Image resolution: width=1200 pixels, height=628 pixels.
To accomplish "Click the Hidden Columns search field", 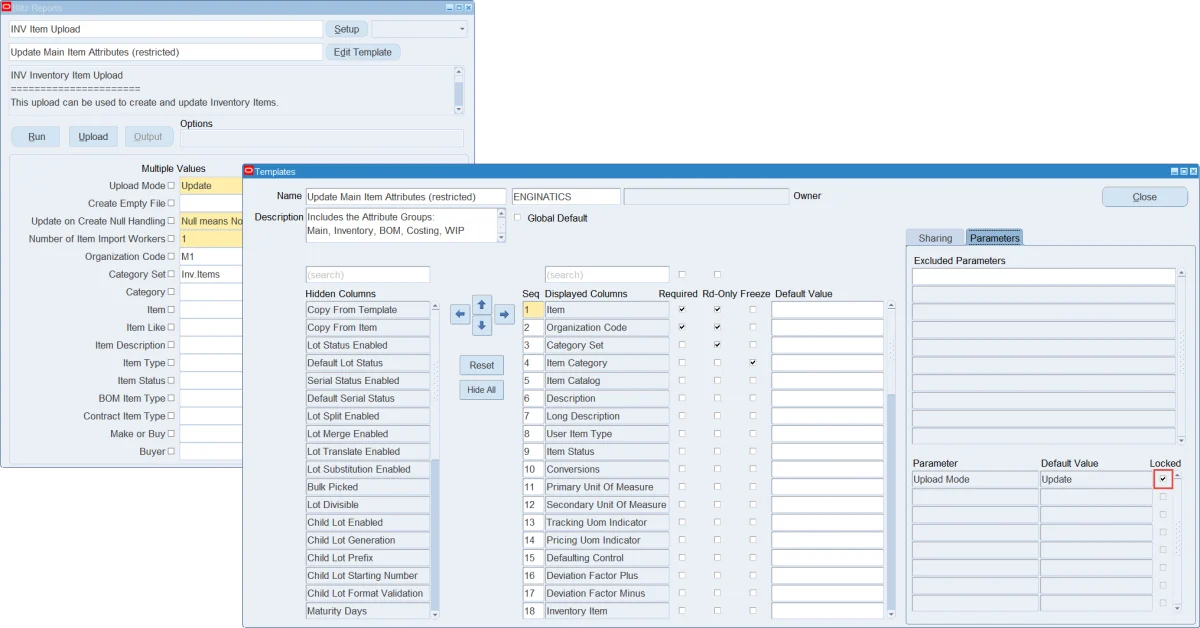I will (368, 274).
